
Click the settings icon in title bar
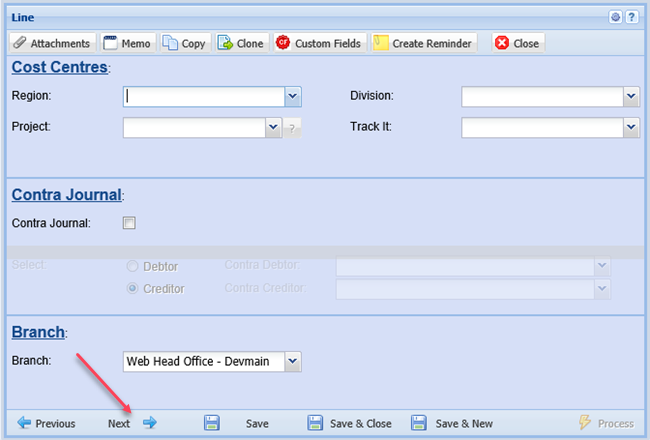pyautogui.click(x=616, y=18)
